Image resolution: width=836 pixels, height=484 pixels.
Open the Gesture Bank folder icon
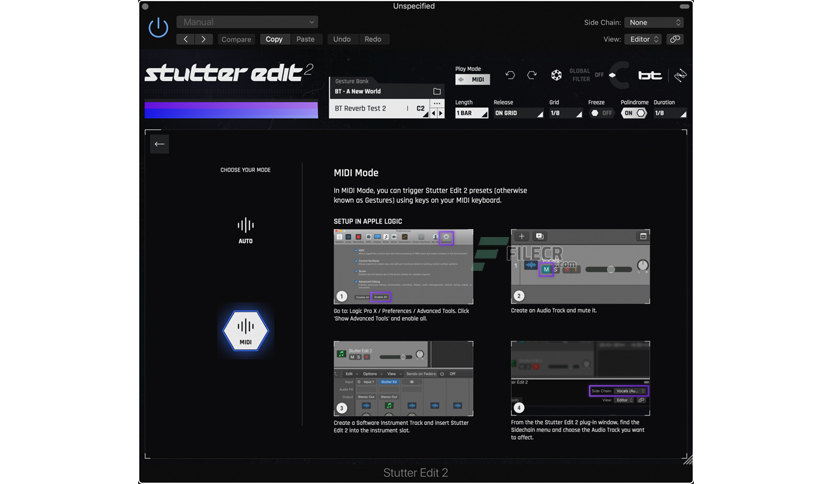[437, 91]
